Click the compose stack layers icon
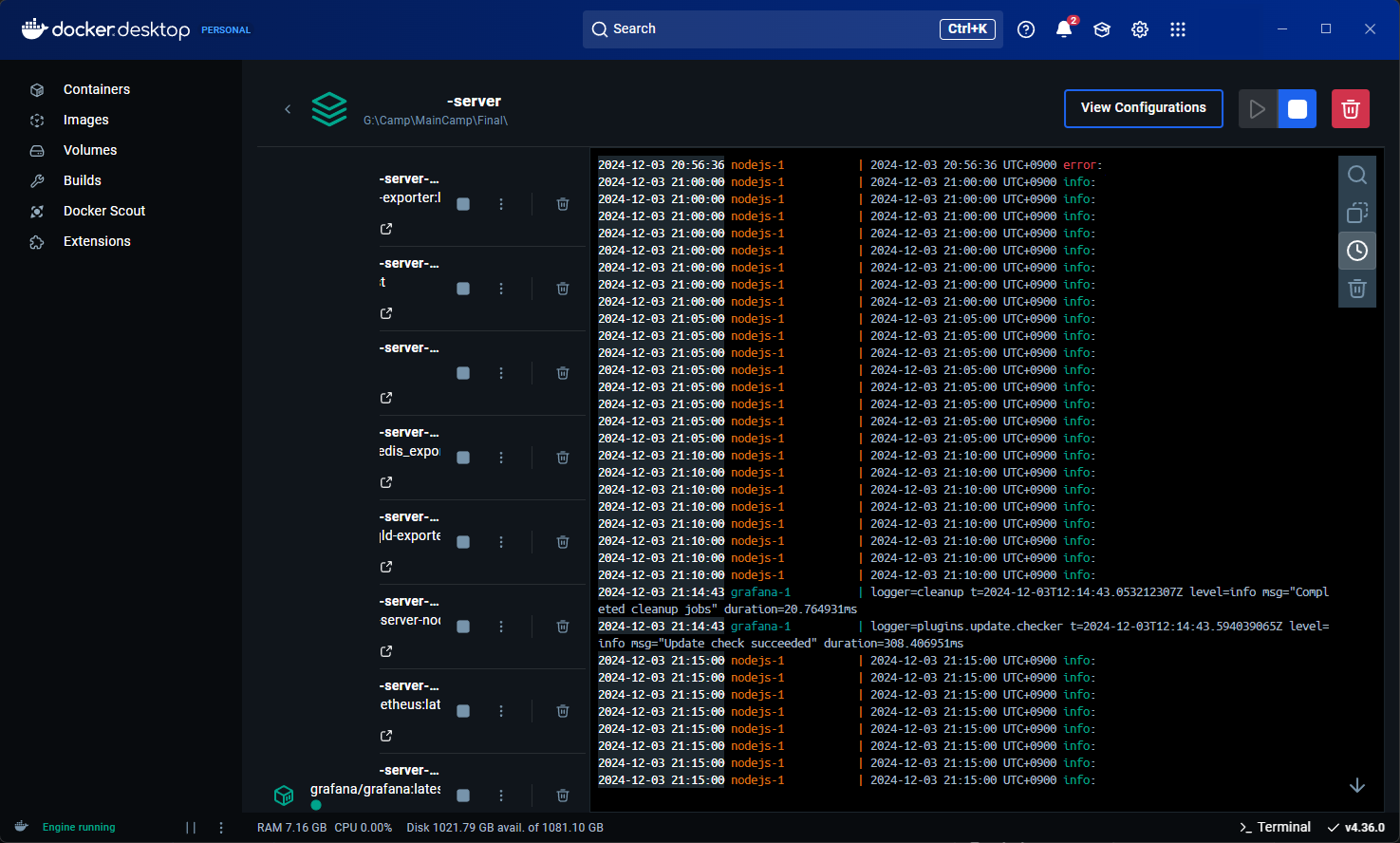1400x843 pixels. 329,109
